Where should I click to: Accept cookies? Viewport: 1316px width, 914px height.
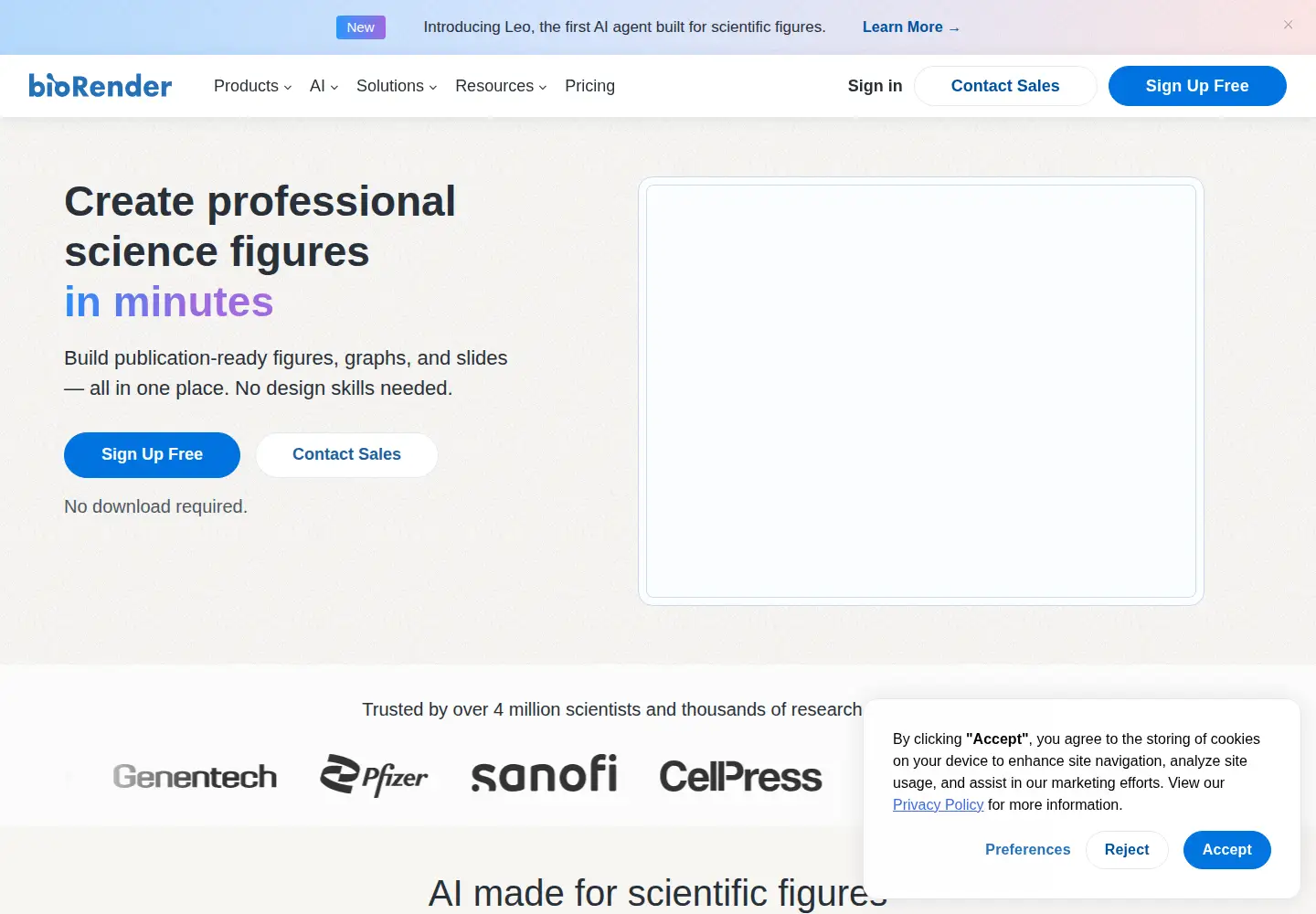tap(1226, 850)
